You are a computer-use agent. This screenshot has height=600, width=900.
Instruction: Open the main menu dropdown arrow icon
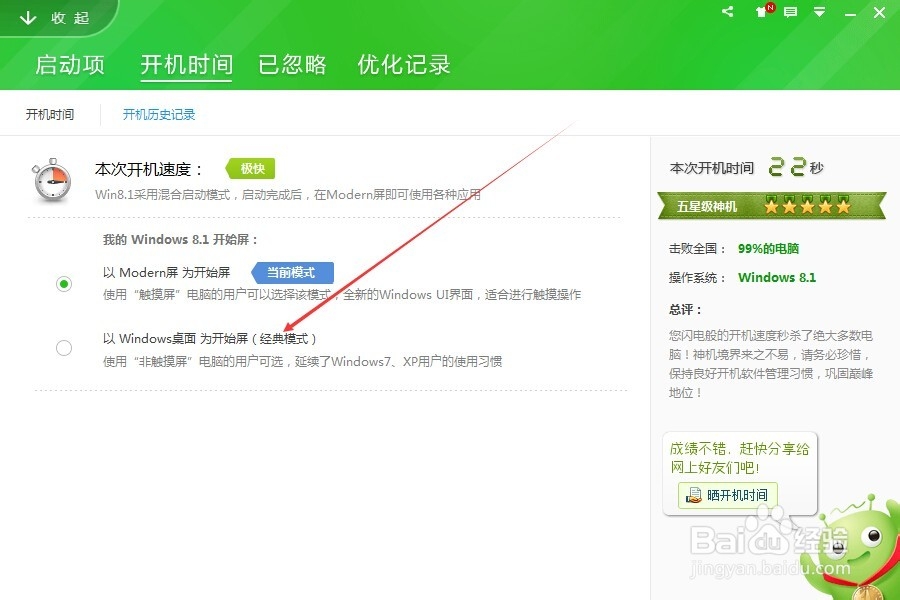pos(819,12)
